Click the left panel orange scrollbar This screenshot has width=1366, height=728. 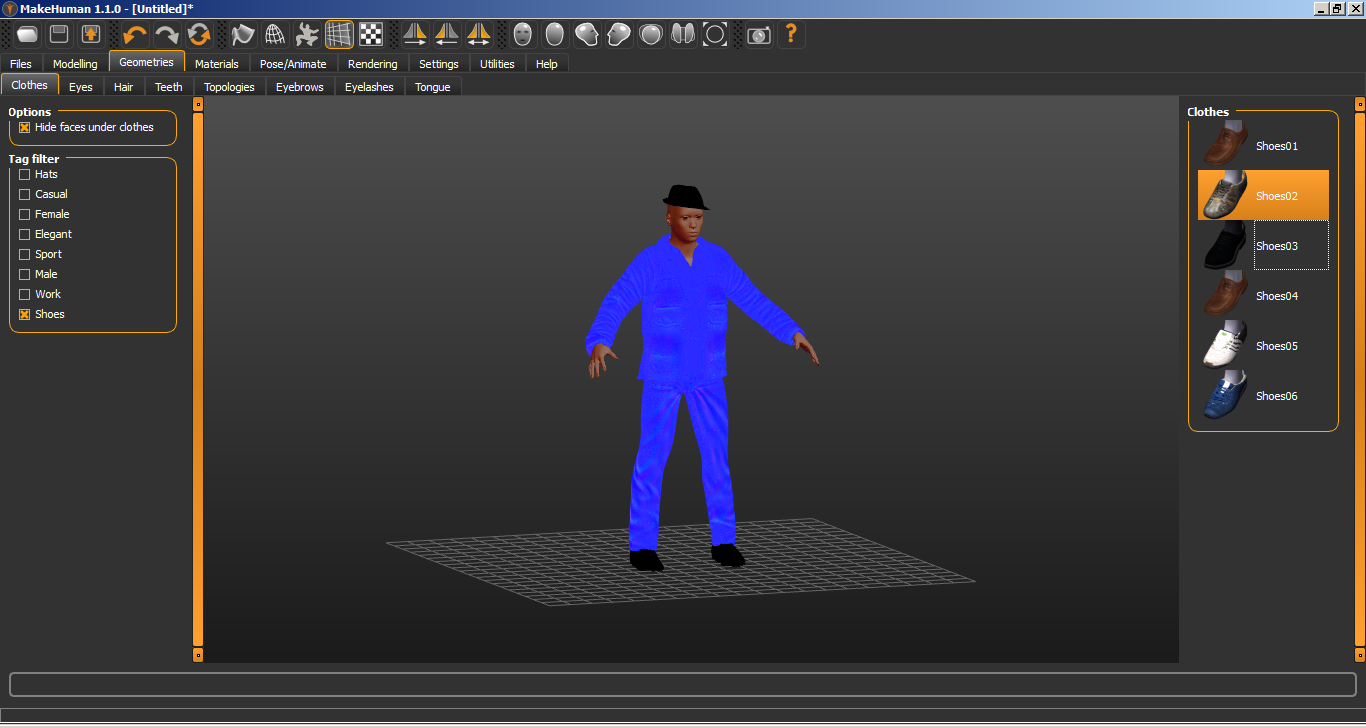pos(198,380)
